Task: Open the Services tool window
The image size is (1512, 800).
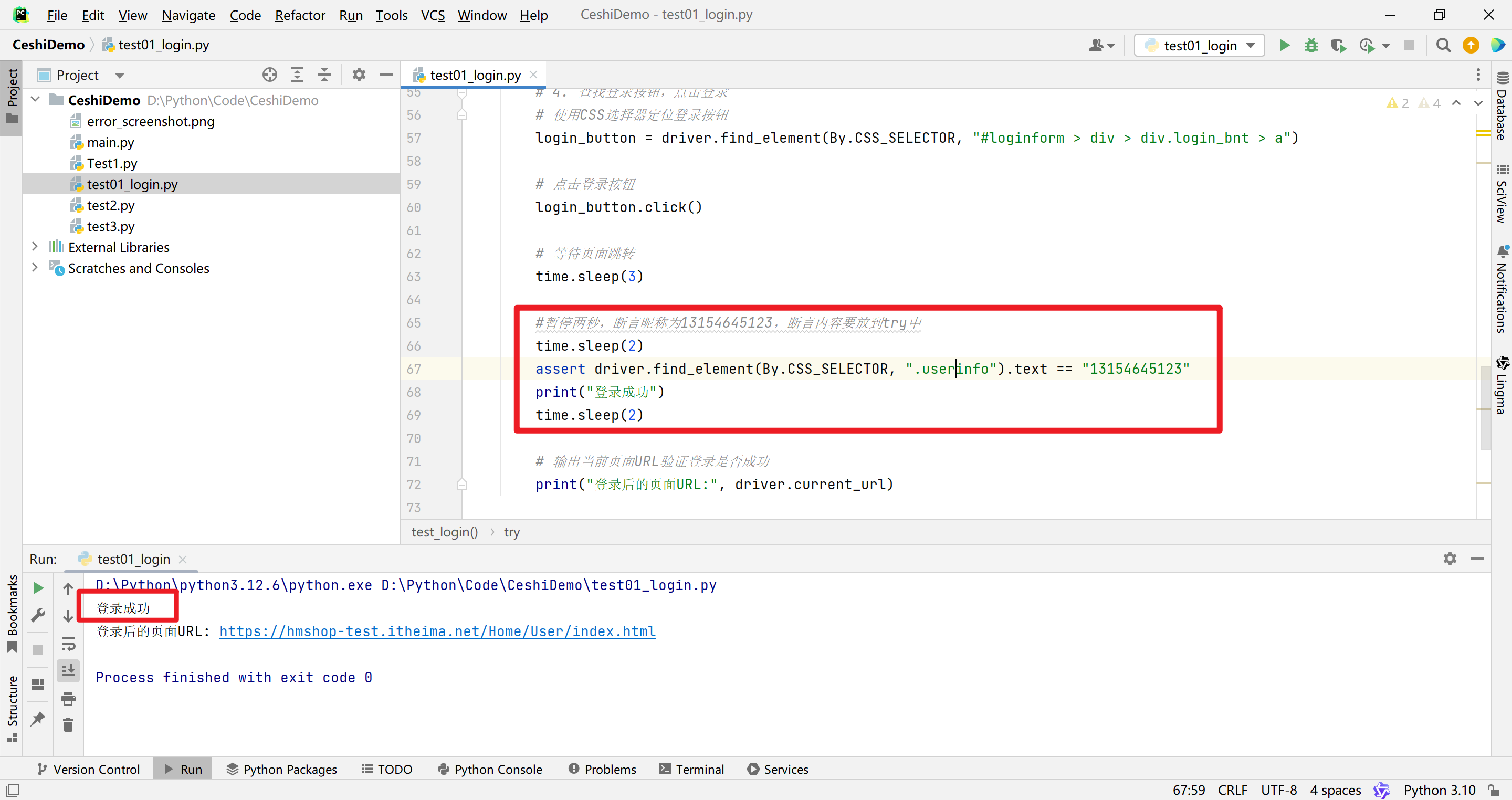Action: pyautogui.click(x=777, y=769)
